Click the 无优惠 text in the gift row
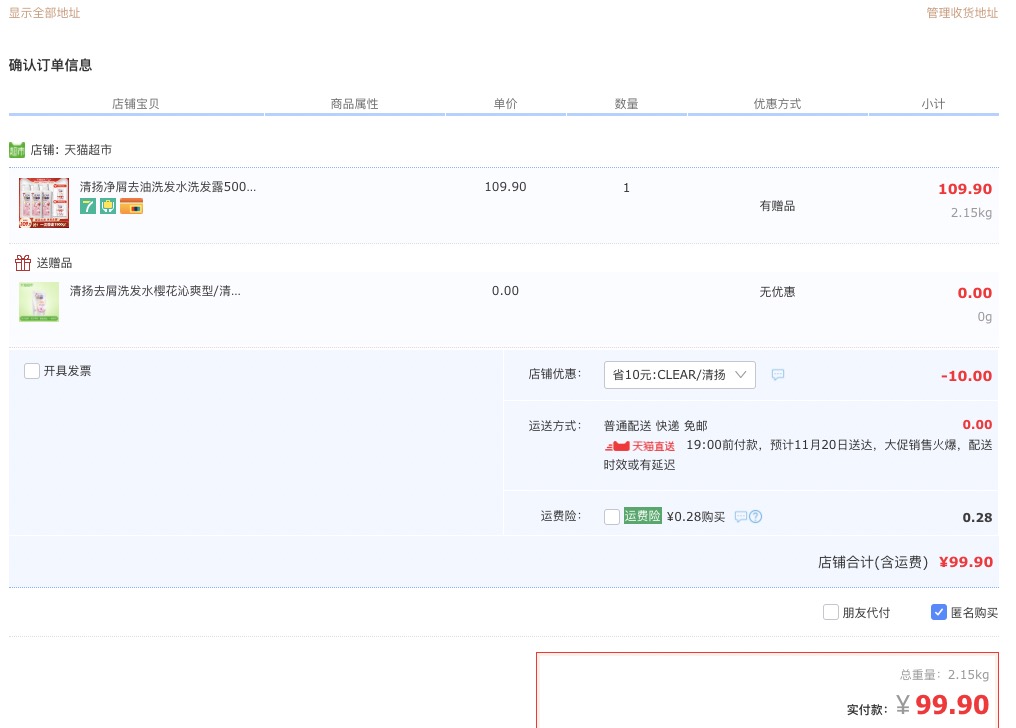 pos(778,292)
